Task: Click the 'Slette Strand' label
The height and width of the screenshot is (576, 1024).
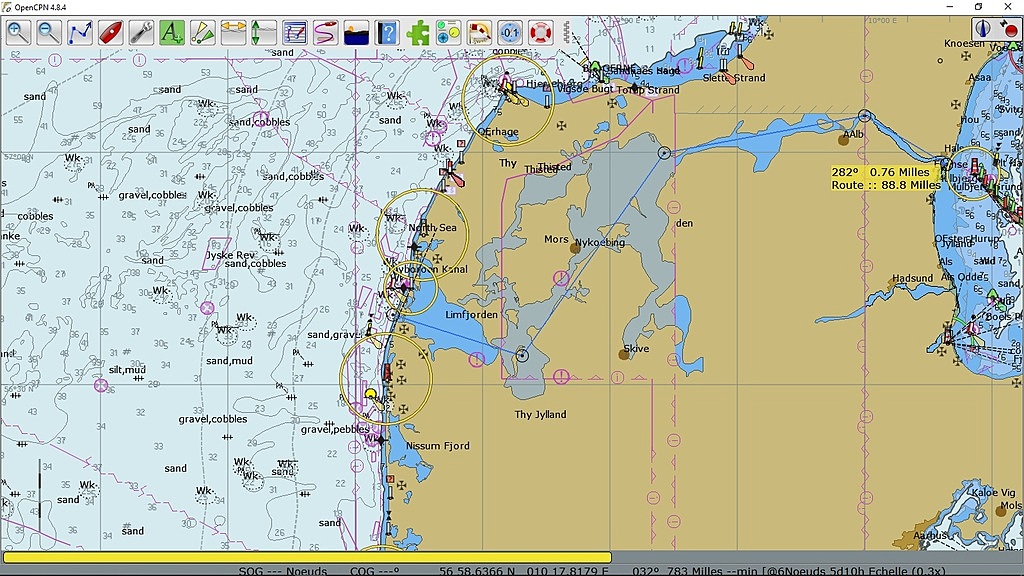Action: click(734, 78)
